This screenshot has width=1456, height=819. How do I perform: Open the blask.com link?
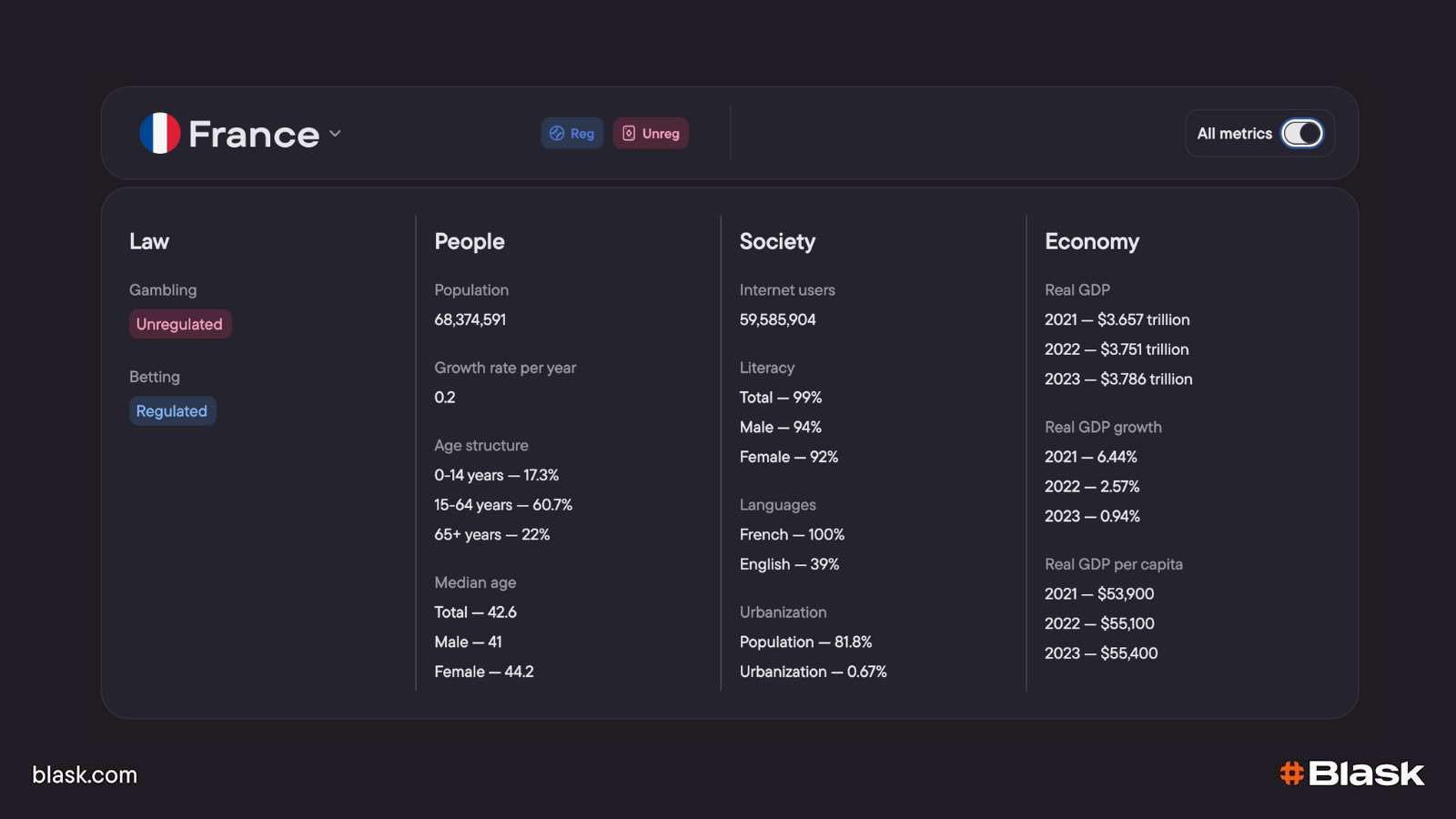(85, 774)
